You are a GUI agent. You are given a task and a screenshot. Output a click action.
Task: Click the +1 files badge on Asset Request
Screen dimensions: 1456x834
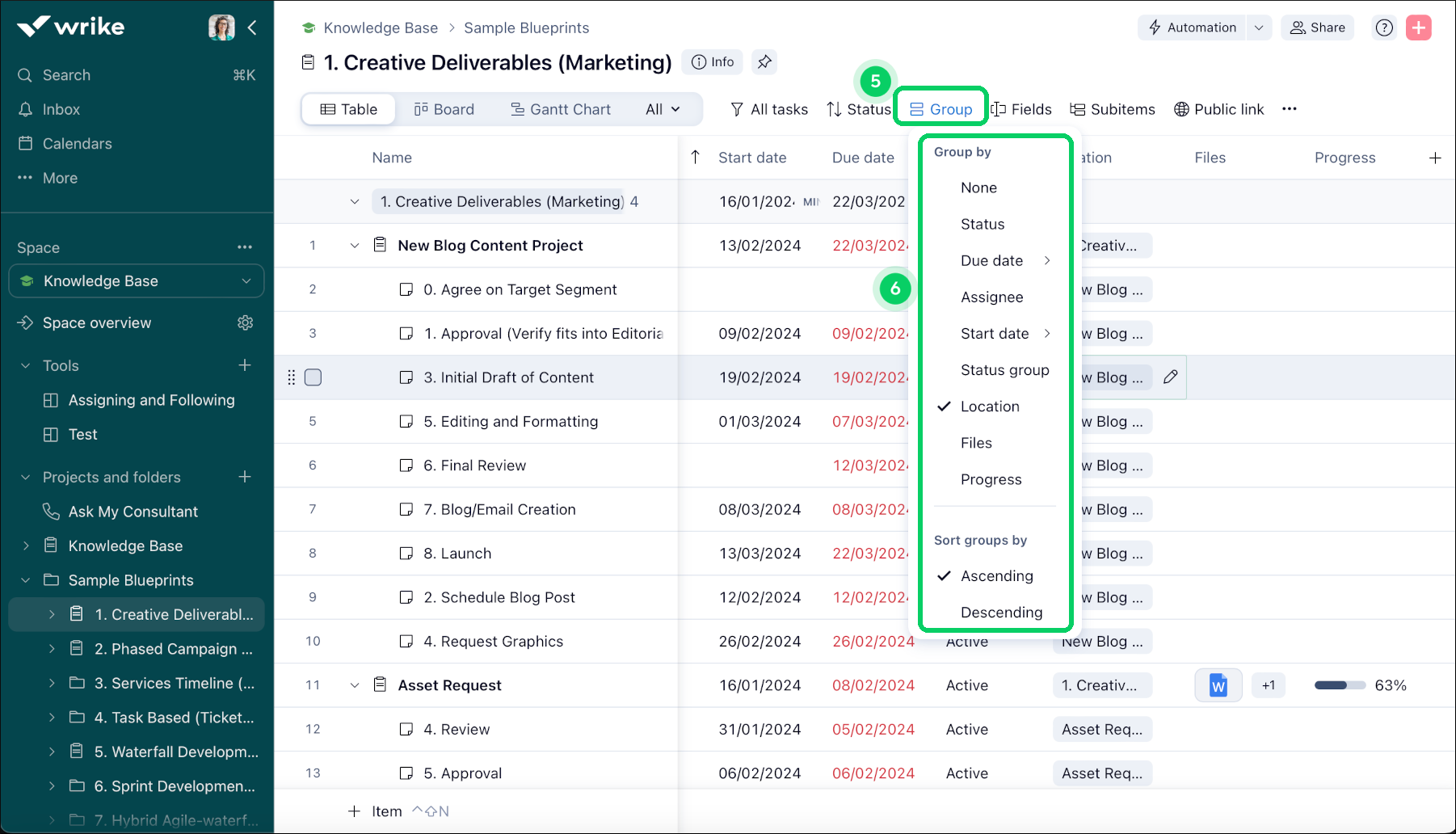(x=1268, y=684)
